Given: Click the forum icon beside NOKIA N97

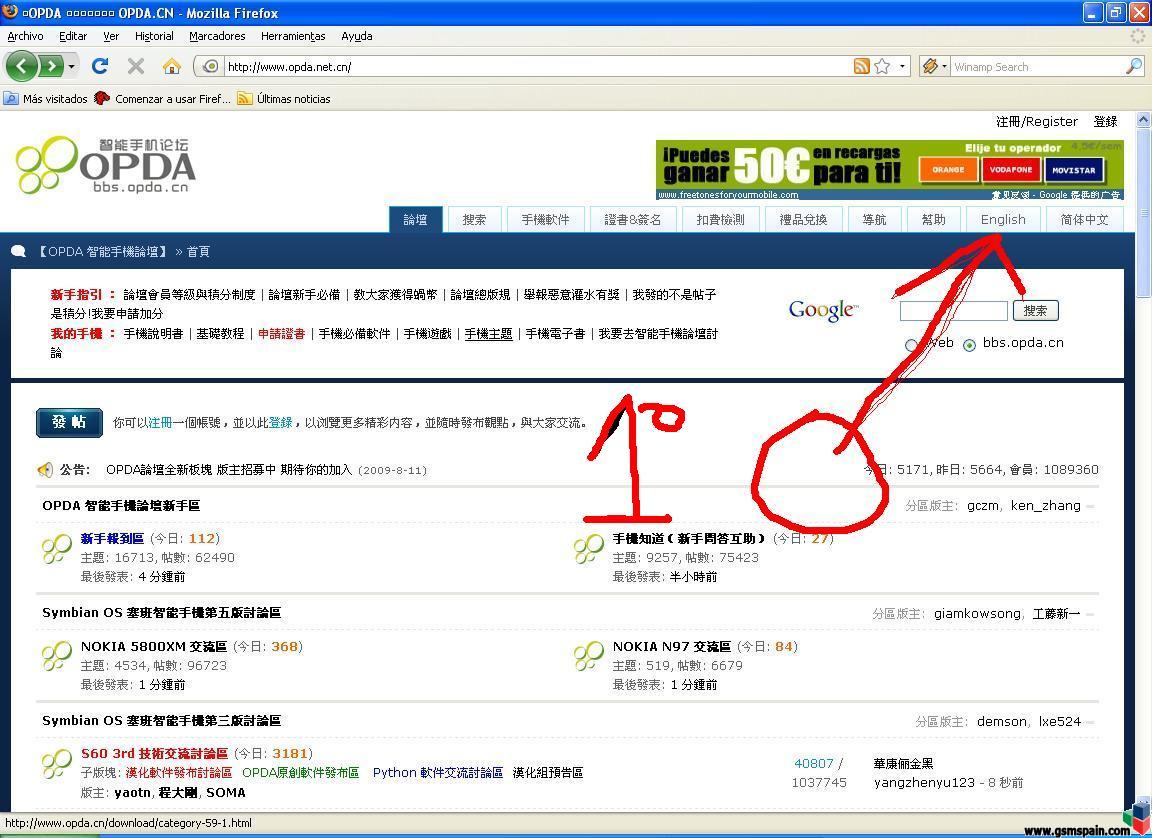Looking at the screenshot, I should pyautogui.click(x=588, y=657).
